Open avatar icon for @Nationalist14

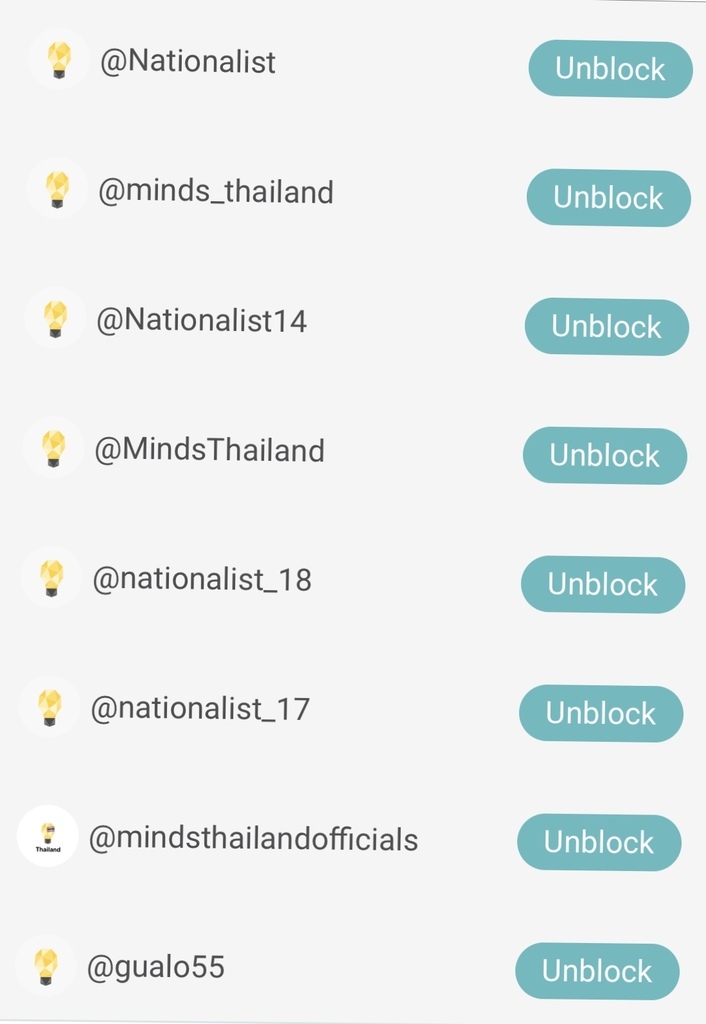(55, 318)
